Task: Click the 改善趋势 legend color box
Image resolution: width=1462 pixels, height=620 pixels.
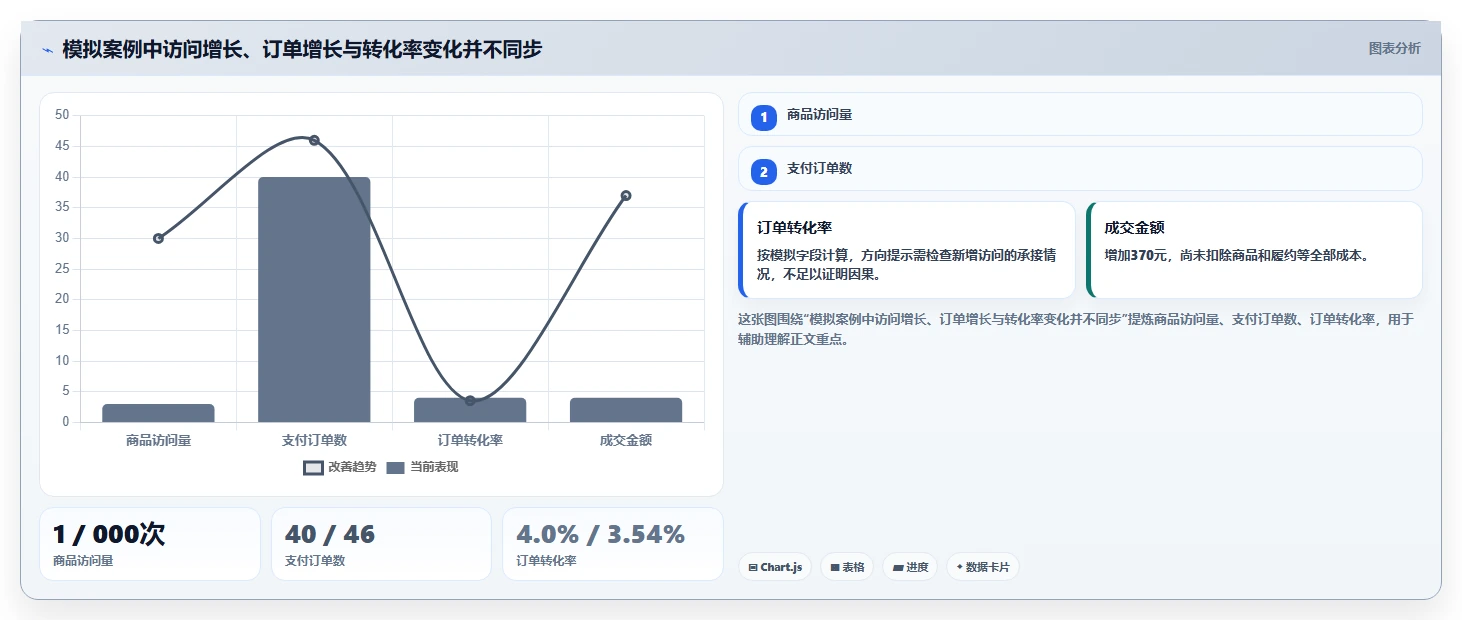Action: click(313, 467)
